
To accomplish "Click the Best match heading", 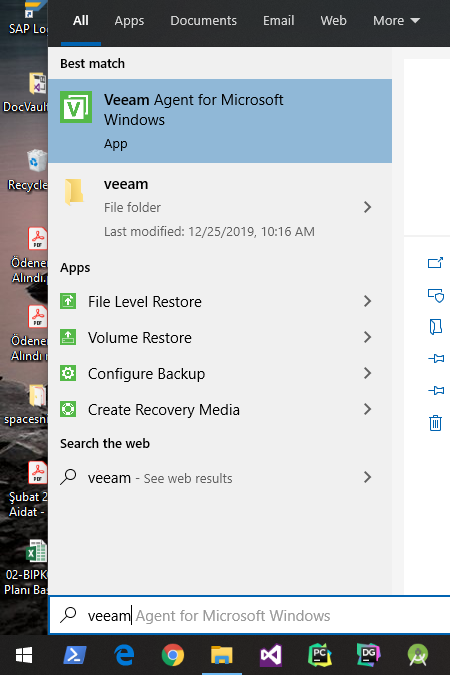I will (92, 63).
